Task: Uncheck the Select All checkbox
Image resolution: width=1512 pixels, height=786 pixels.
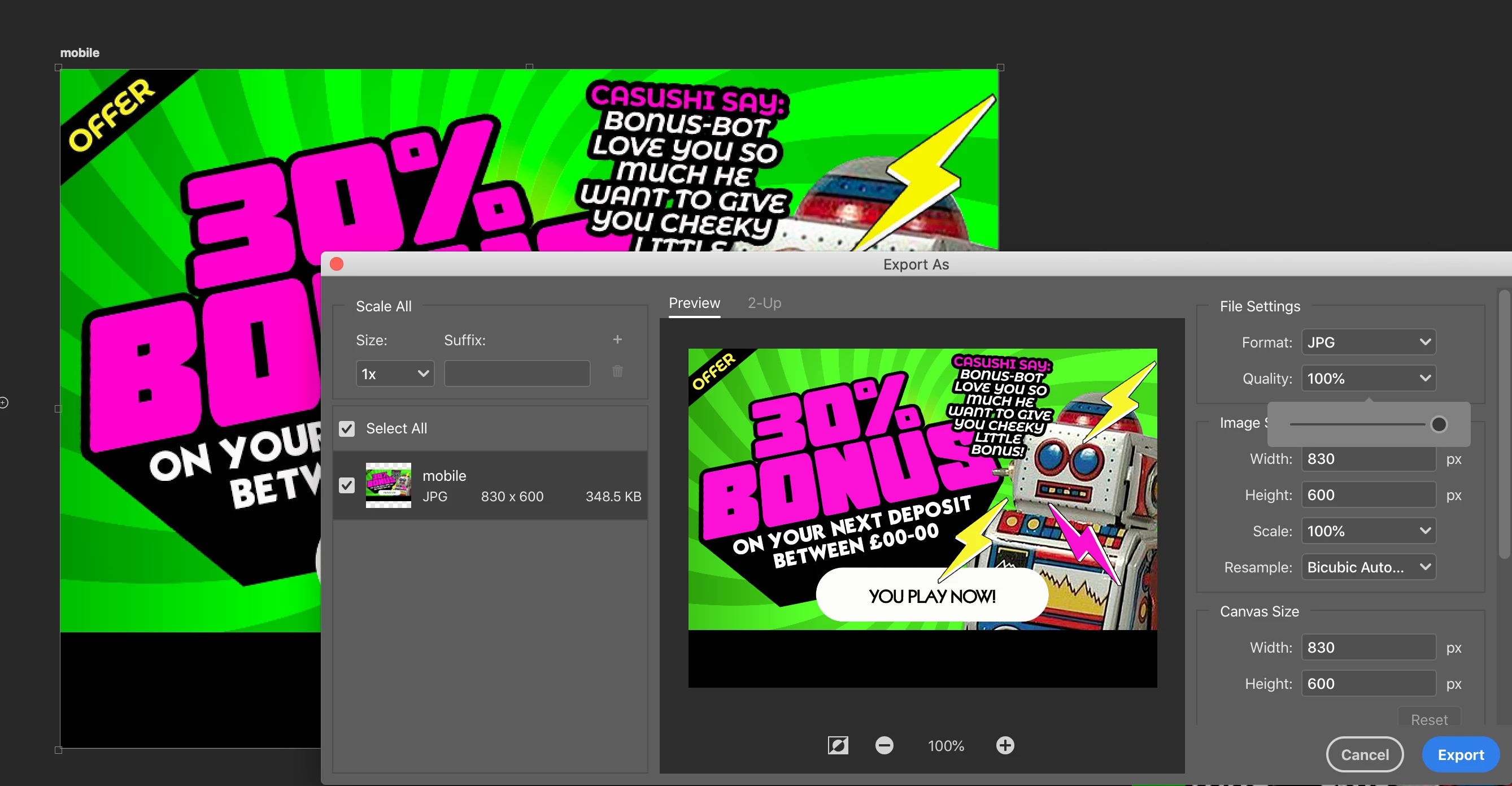Action: click(x=347, y=428)
